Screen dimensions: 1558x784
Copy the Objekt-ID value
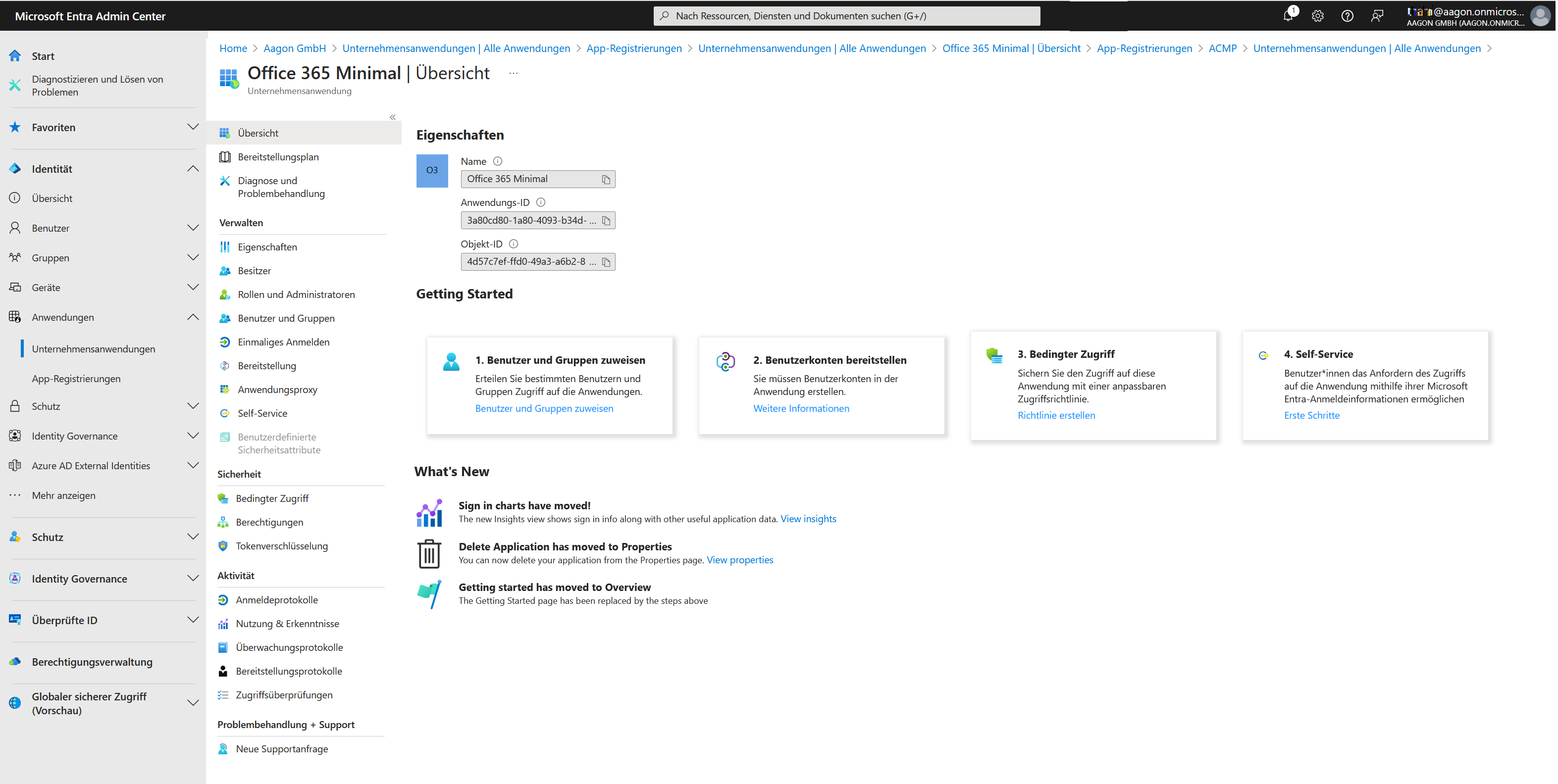(606, 261)
